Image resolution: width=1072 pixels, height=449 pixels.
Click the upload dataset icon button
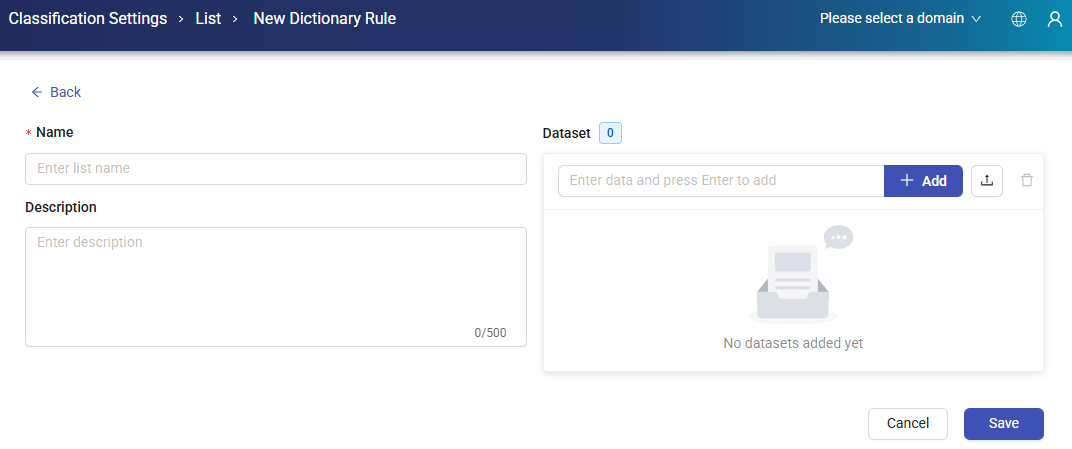(987, 181)
